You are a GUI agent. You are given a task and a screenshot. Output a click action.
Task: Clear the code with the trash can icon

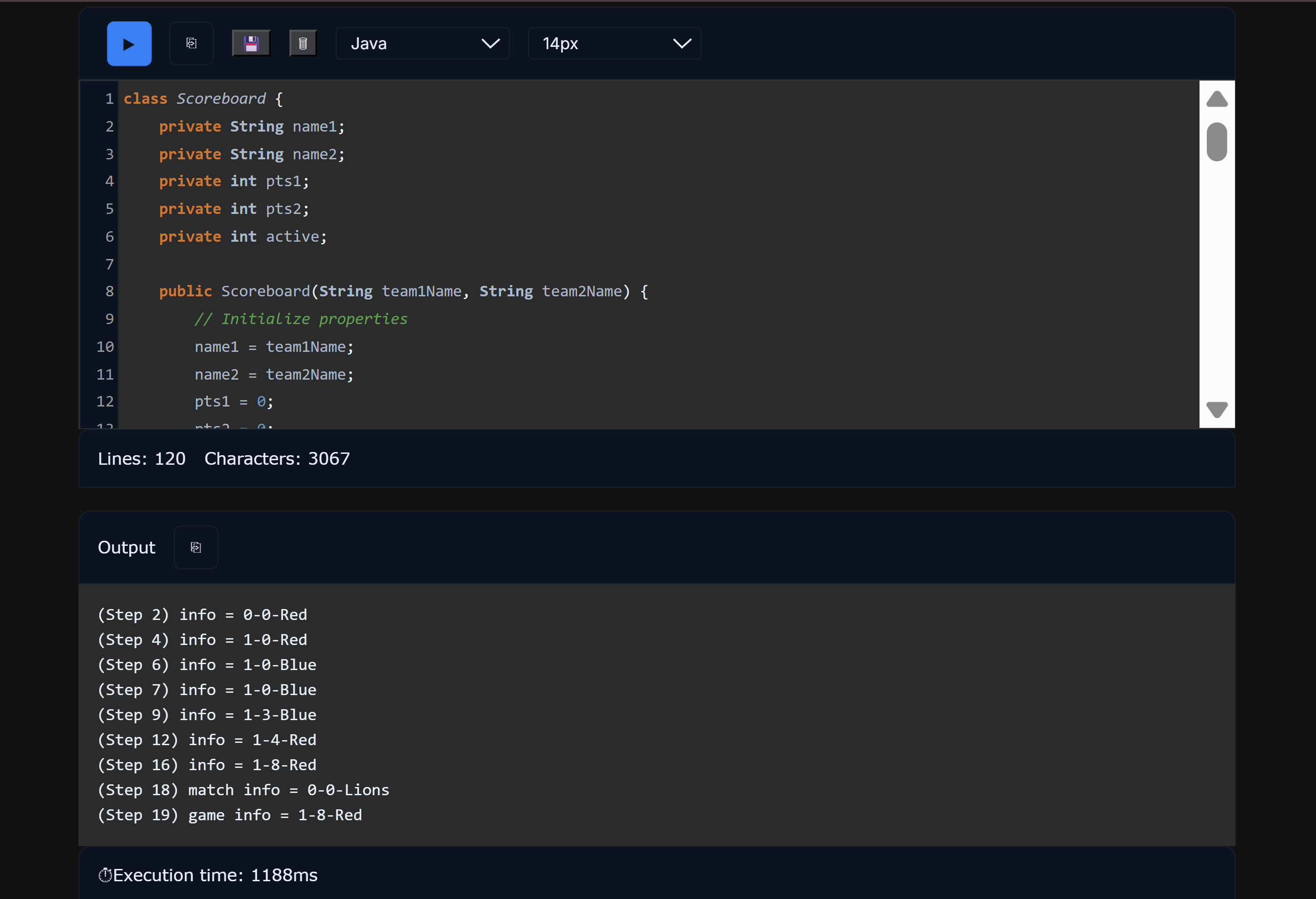(303, 44)
